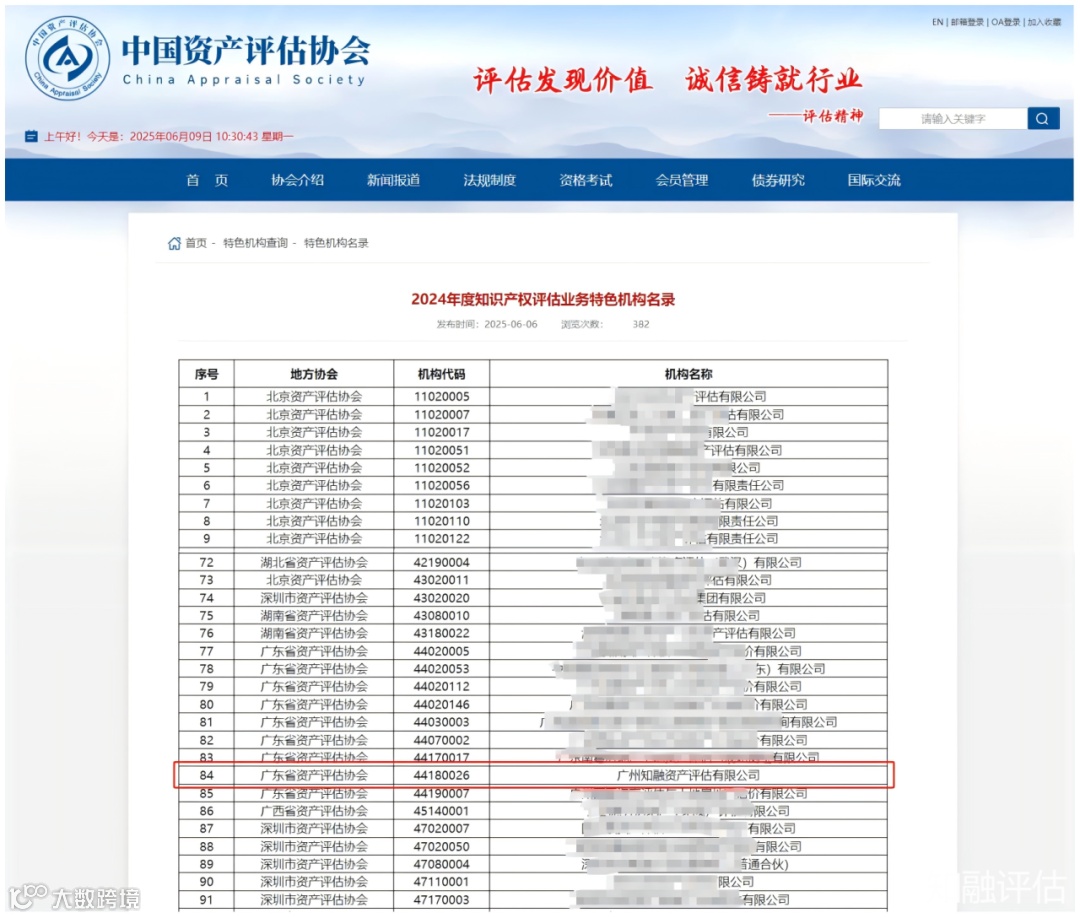Image resolution: width=1080 pixels, height=918 pixels.
Task: Click the 序号 column header
Action: point(207,374)
